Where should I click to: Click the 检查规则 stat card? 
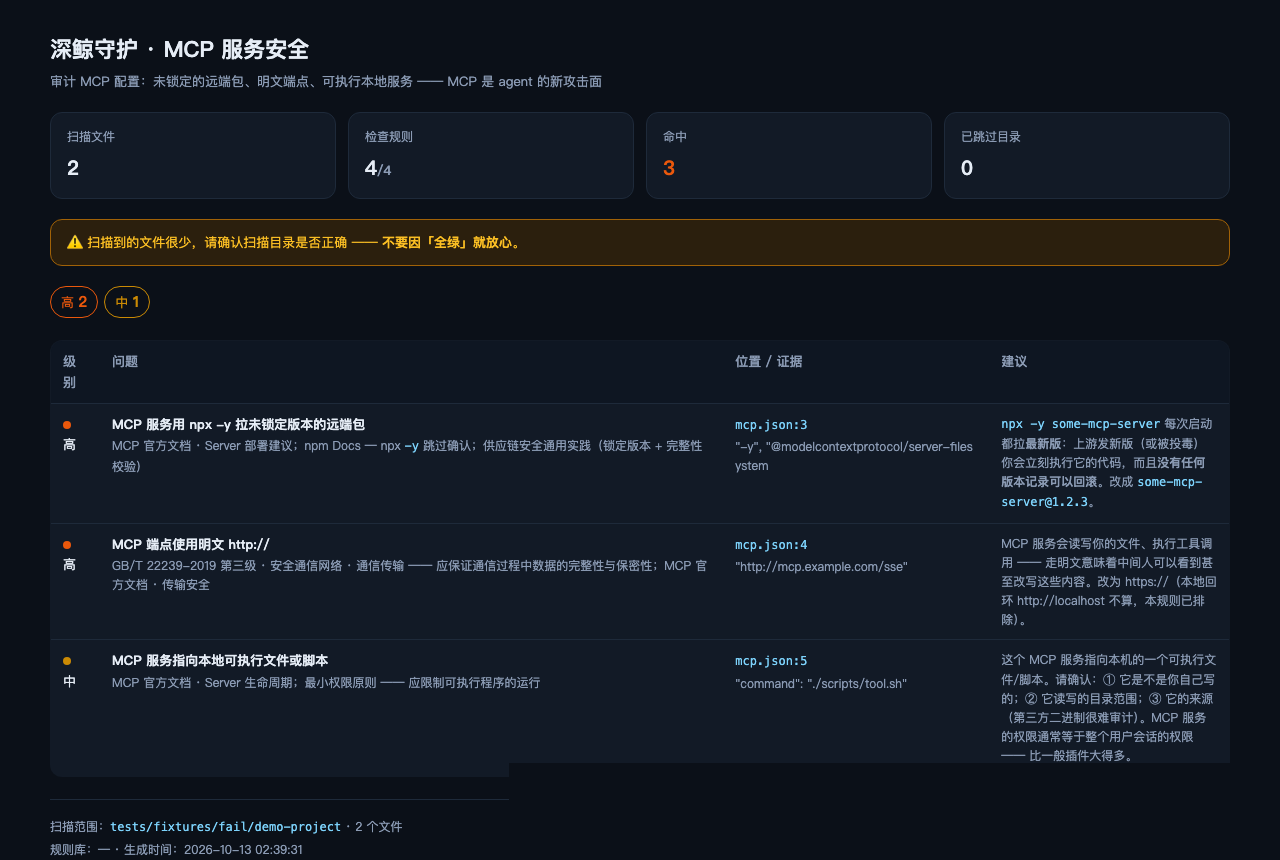[491, 155]
